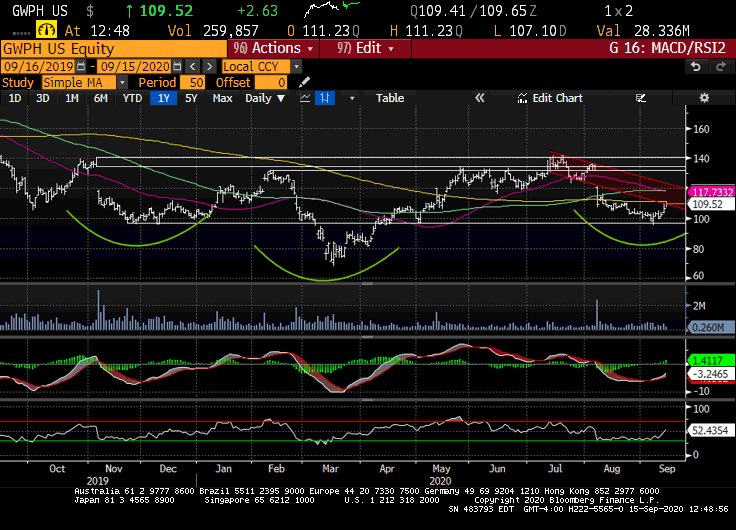
Task: Click the pencil edit study icon
Action: 304,83
